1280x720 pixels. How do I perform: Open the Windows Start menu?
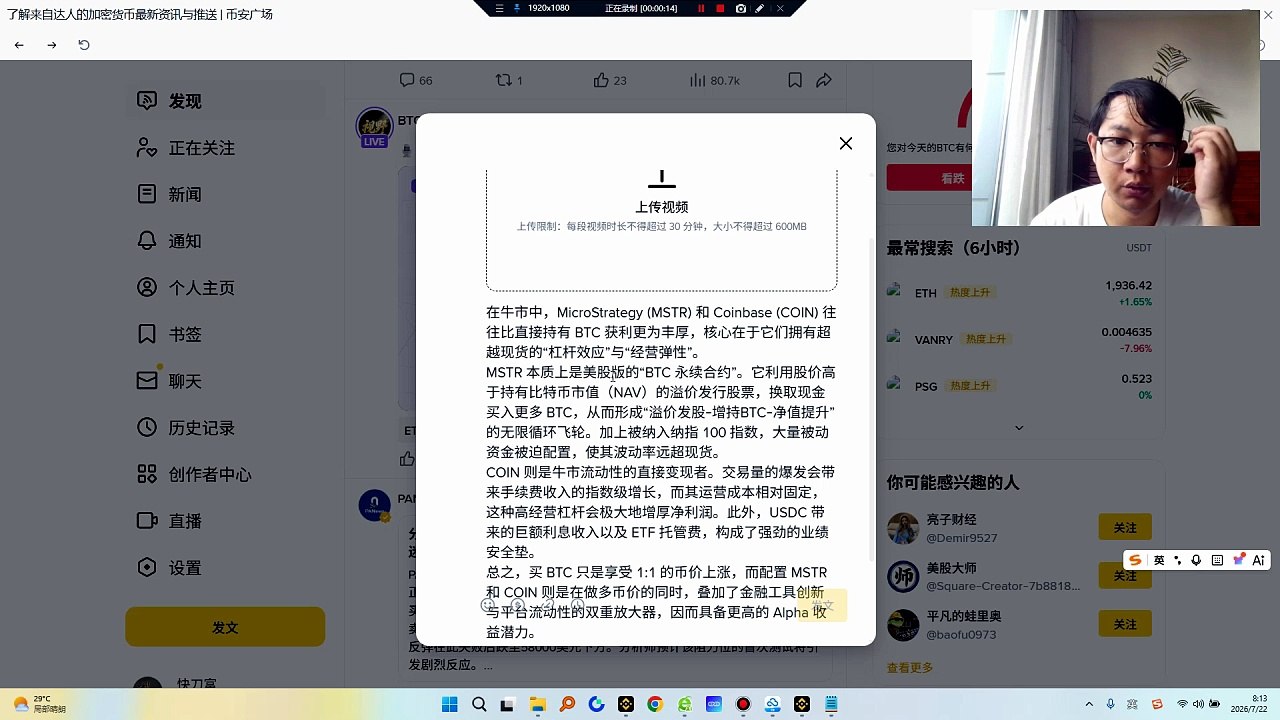point(450,704)
